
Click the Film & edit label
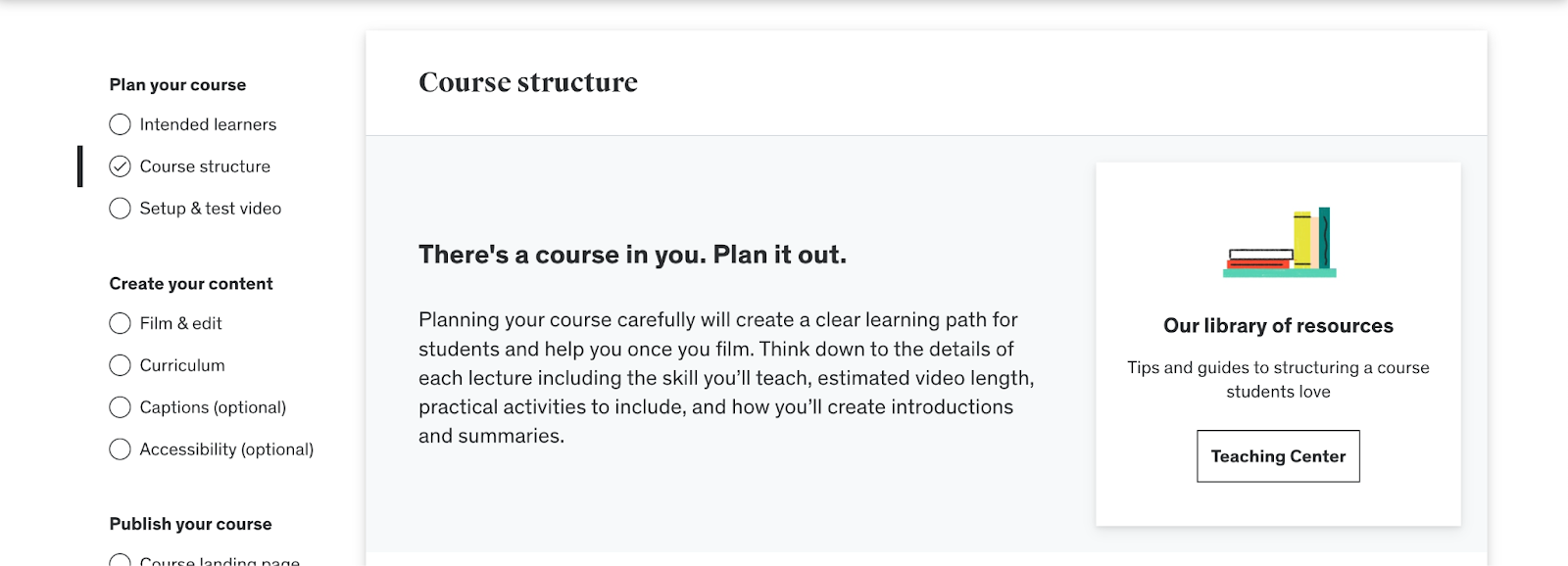(x=179, y=323)
